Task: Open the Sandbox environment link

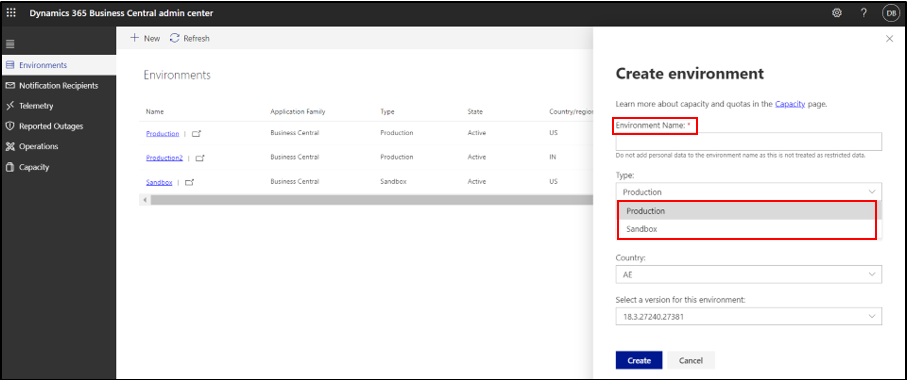Action: click(159, 182)
